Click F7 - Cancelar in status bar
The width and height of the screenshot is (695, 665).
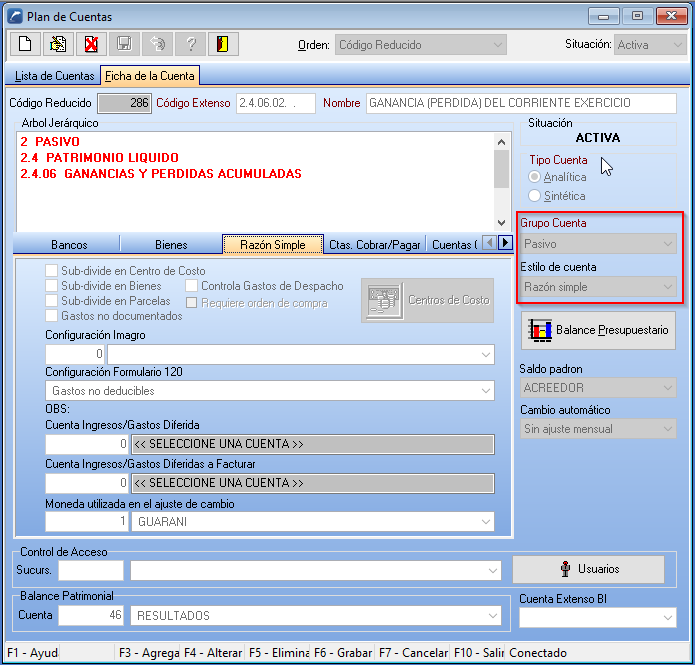pyautogui.click(x=414, y=653)
